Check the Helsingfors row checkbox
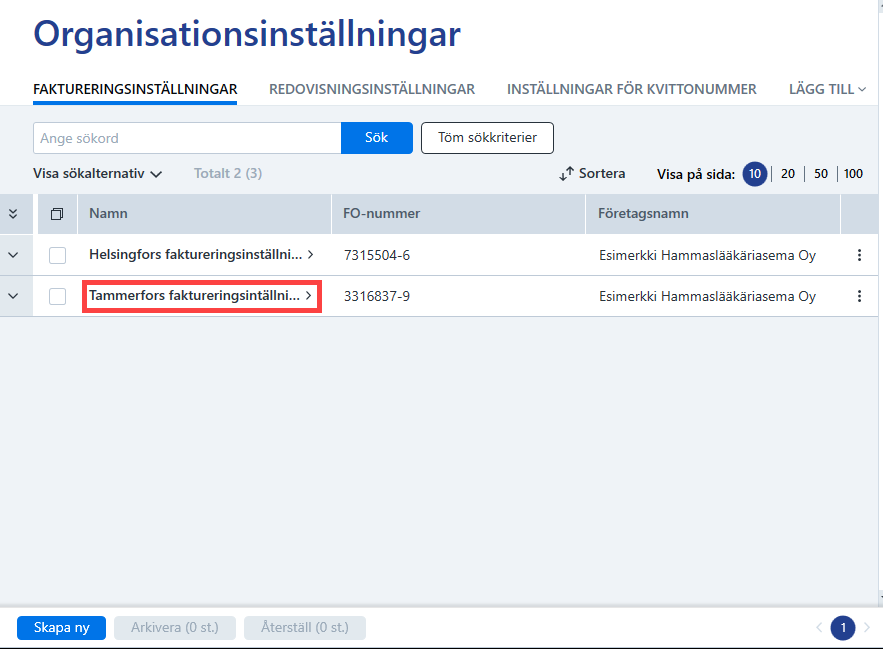883x652 pixels. click(57, 255)
